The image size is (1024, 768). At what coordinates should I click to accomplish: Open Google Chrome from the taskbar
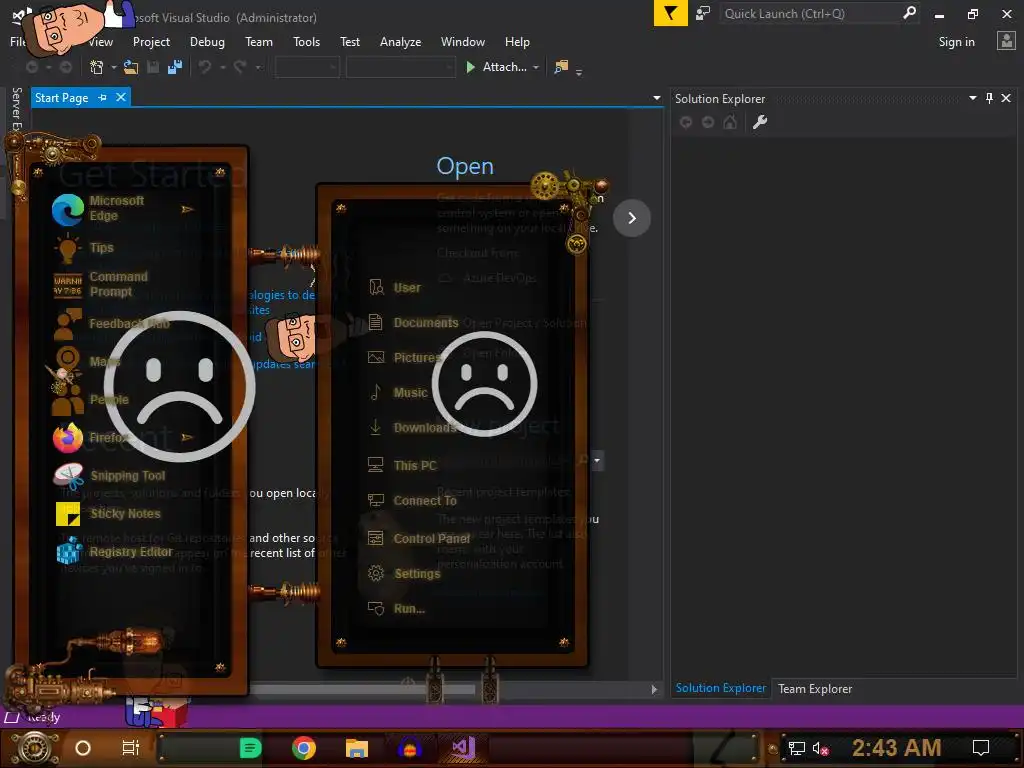(x=304, y=748)
